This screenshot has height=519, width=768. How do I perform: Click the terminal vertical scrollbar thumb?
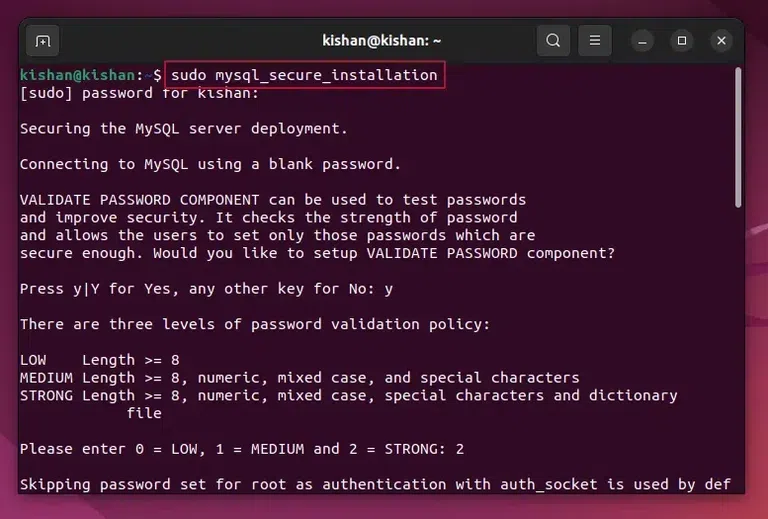(738, 138)
